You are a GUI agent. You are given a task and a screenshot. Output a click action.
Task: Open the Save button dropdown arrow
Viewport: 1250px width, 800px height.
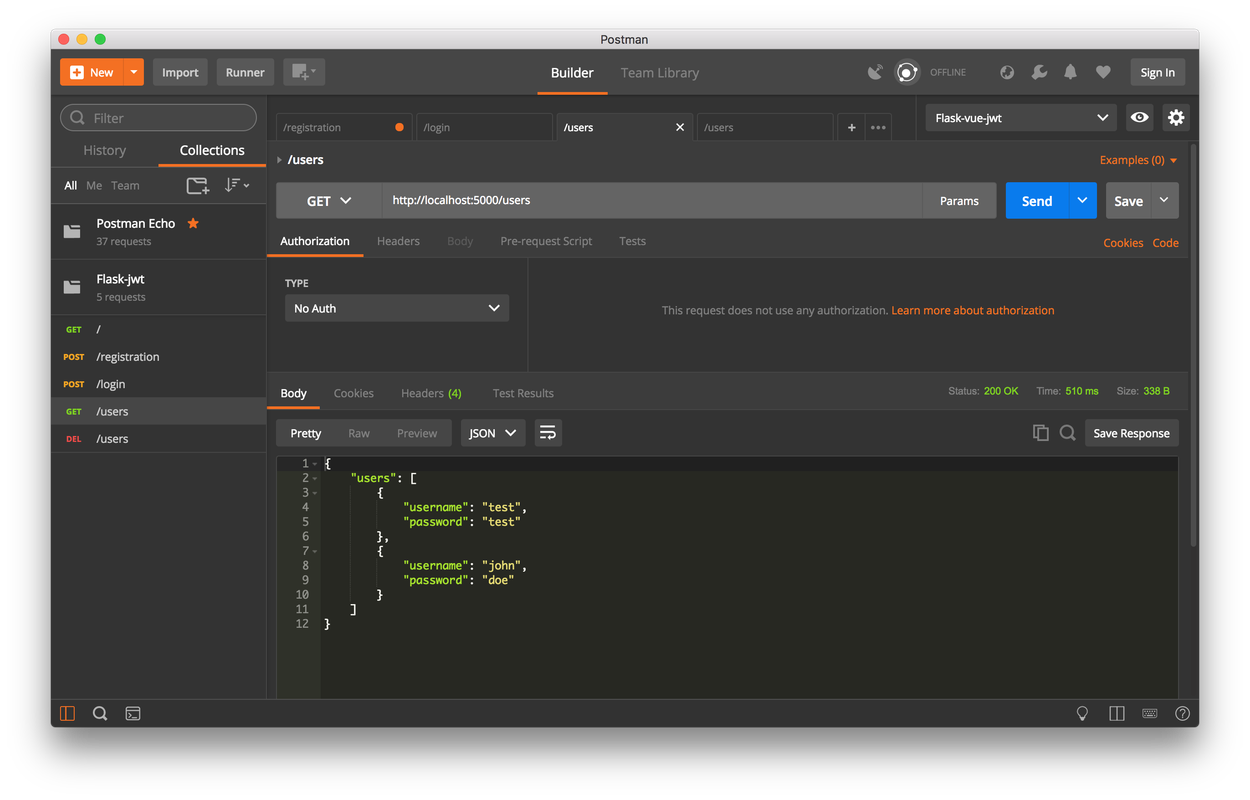[x=1165, y=201]
